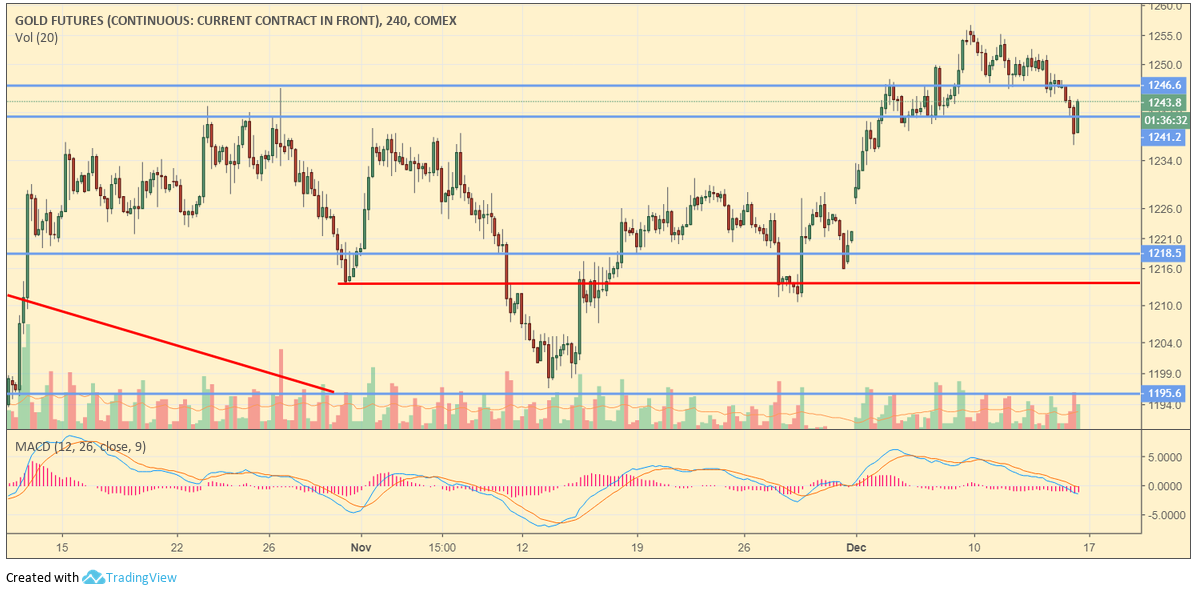
Task: Click the 15:00 time axis label
Action: [x=442, y=547]
